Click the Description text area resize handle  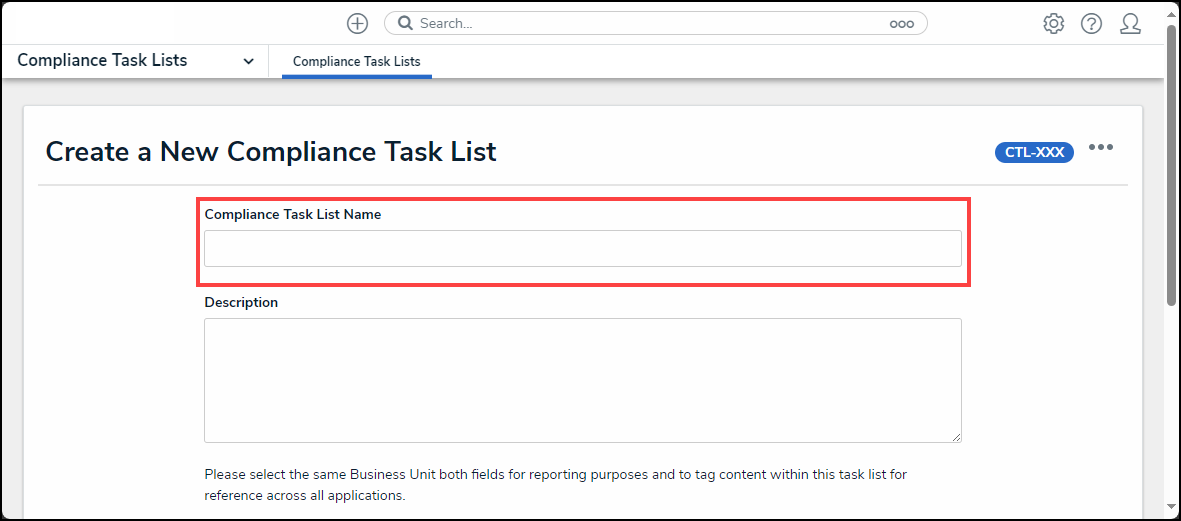coord(956,437)
